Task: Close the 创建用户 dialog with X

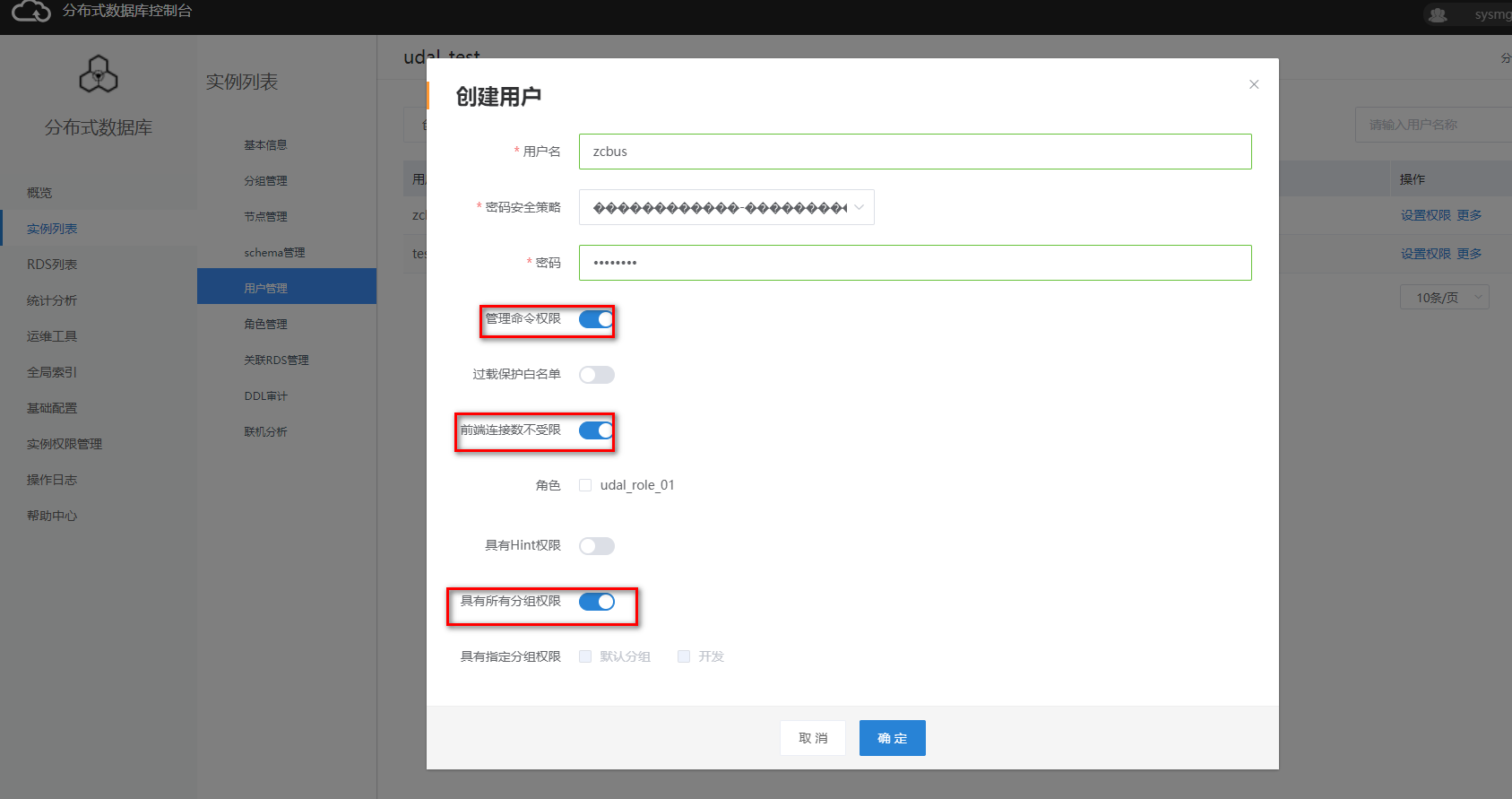Action: (1254, 84)
